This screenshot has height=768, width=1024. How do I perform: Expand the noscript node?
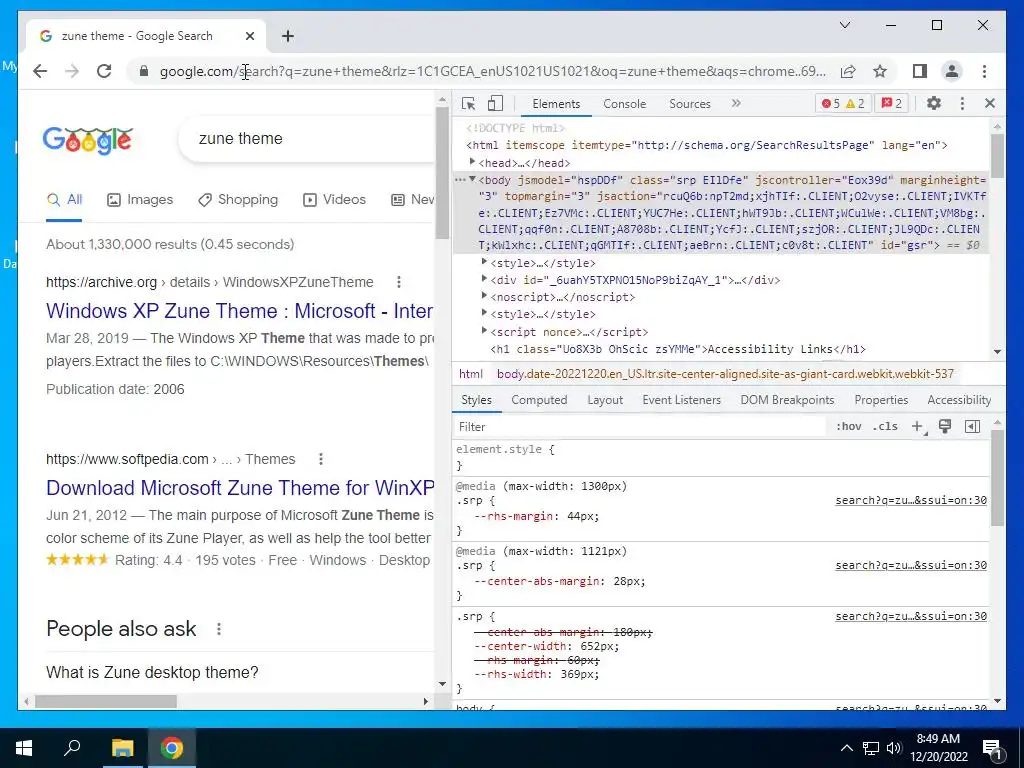pos(484,295)
